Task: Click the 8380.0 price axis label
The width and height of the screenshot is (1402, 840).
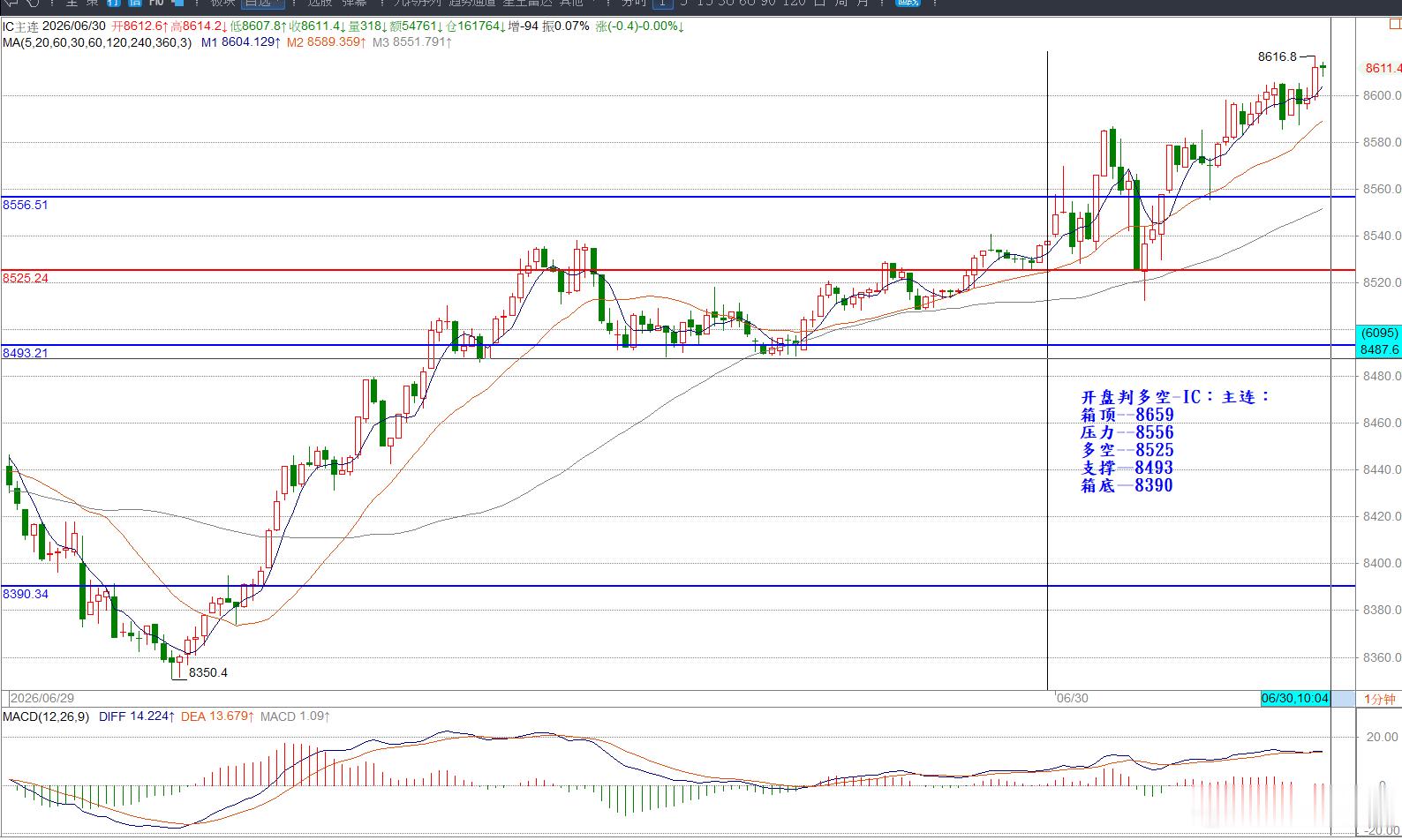Action: tap(1382, 610)
